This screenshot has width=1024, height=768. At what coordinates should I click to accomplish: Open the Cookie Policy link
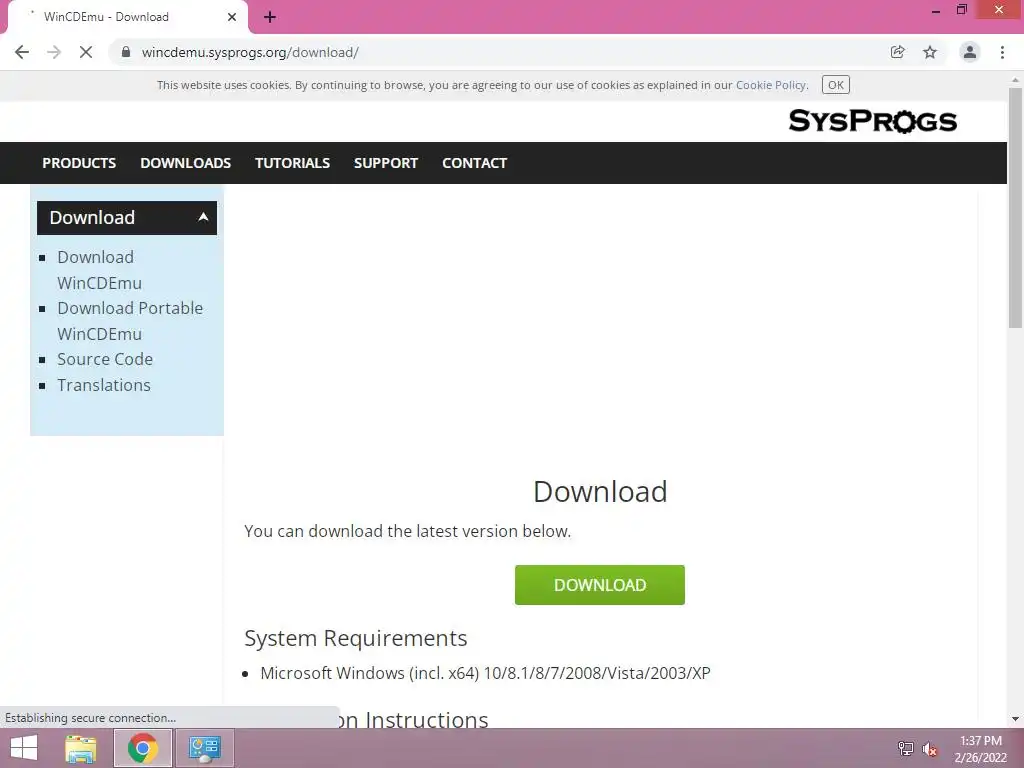coord(771,85)
